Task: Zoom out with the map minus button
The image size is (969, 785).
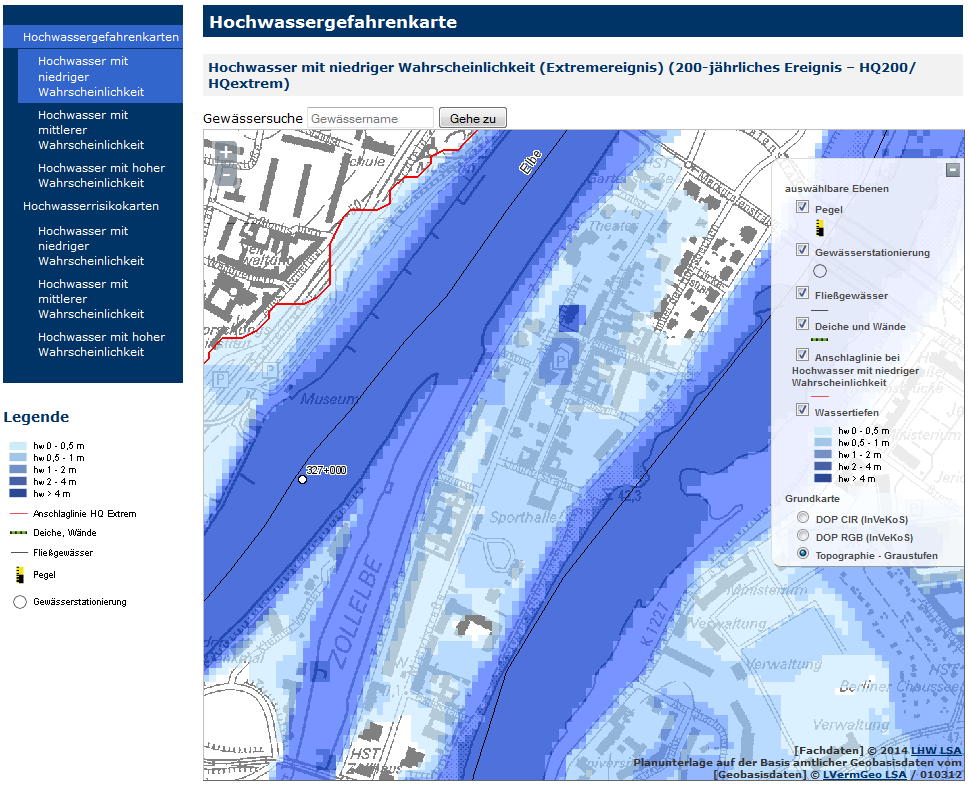Action: (x=226, y=176)
